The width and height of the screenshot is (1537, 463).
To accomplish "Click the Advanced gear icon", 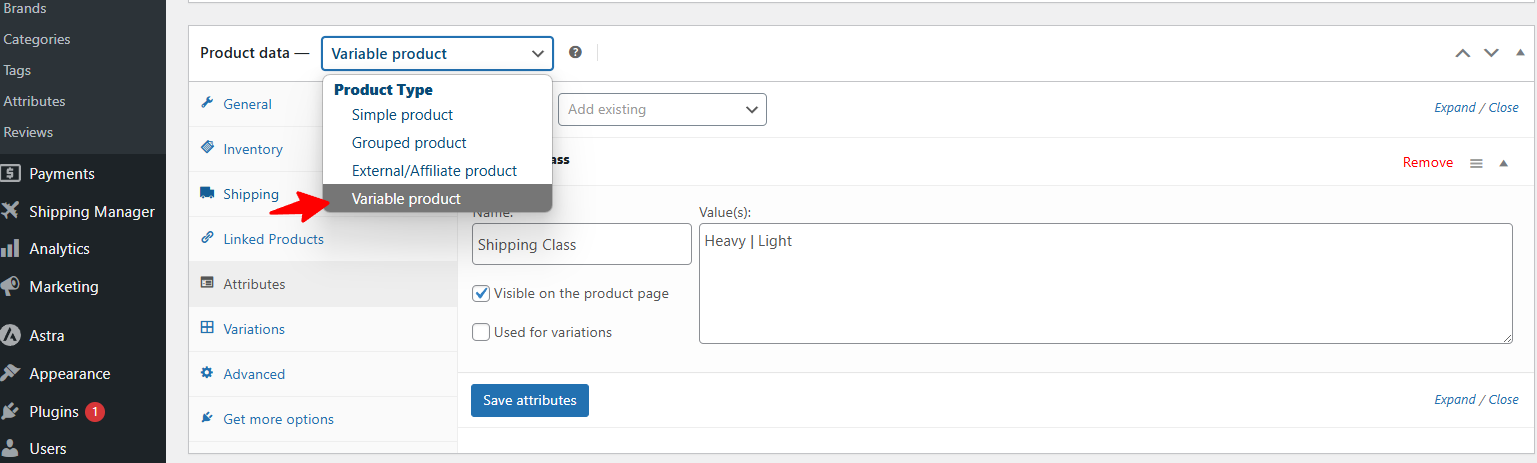I will (x=207, y=373).
